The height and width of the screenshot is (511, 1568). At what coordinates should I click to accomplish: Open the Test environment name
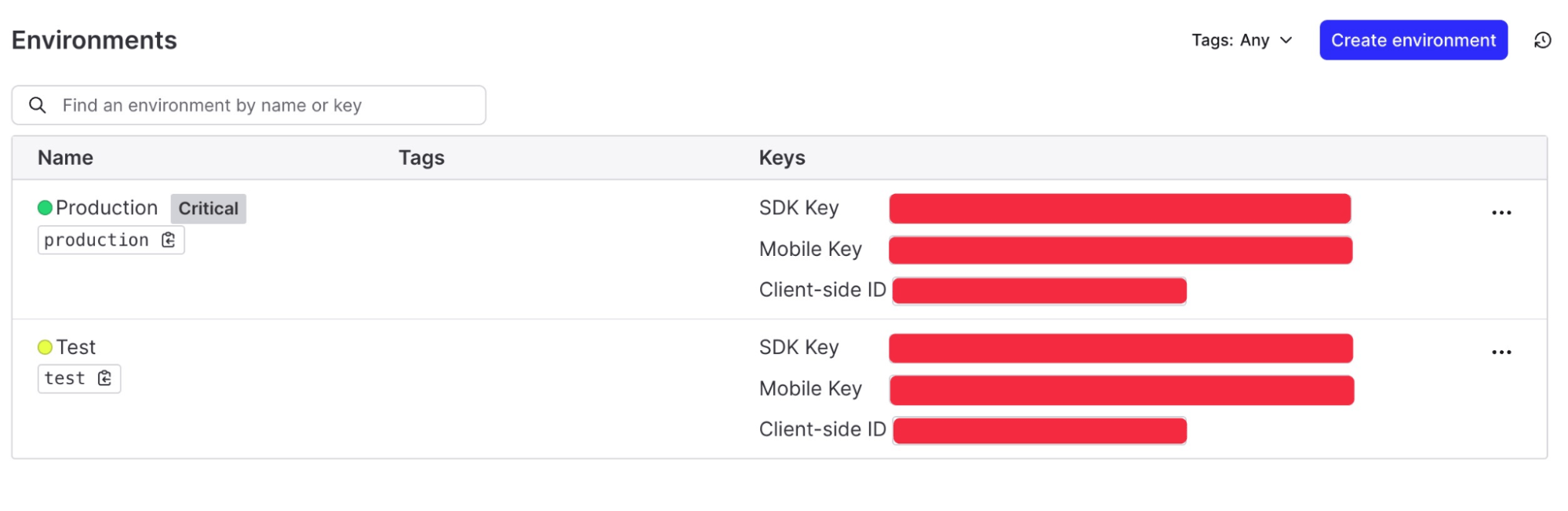[76, 347]
